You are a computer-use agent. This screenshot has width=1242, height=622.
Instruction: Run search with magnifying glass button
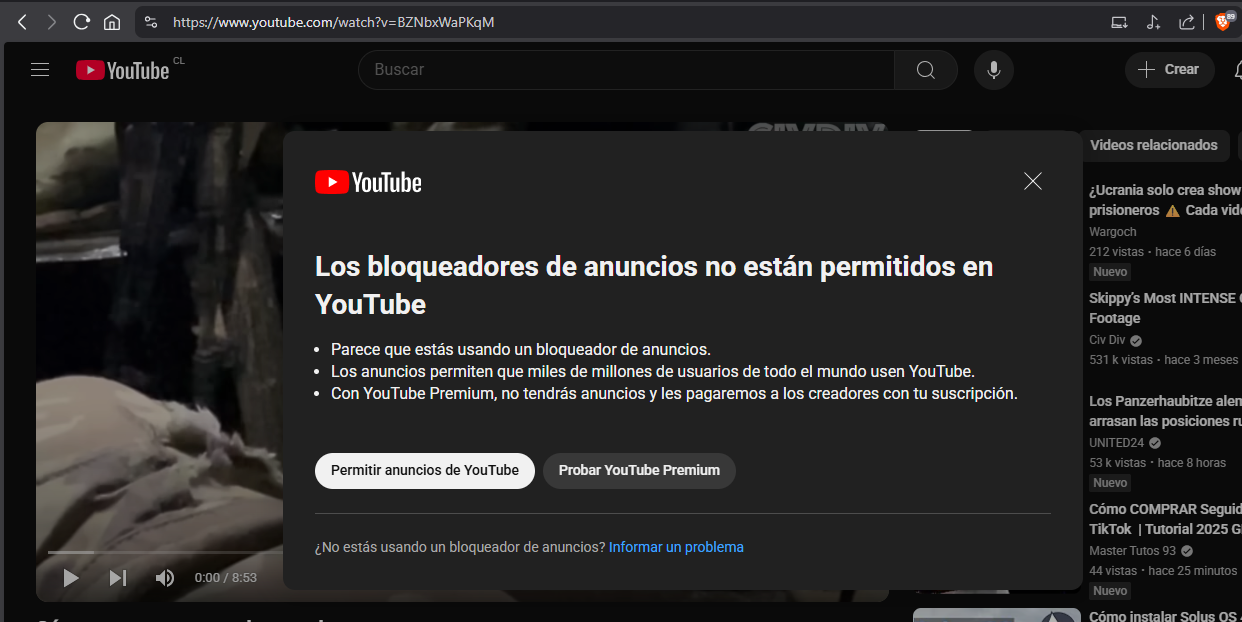[926, 70]
